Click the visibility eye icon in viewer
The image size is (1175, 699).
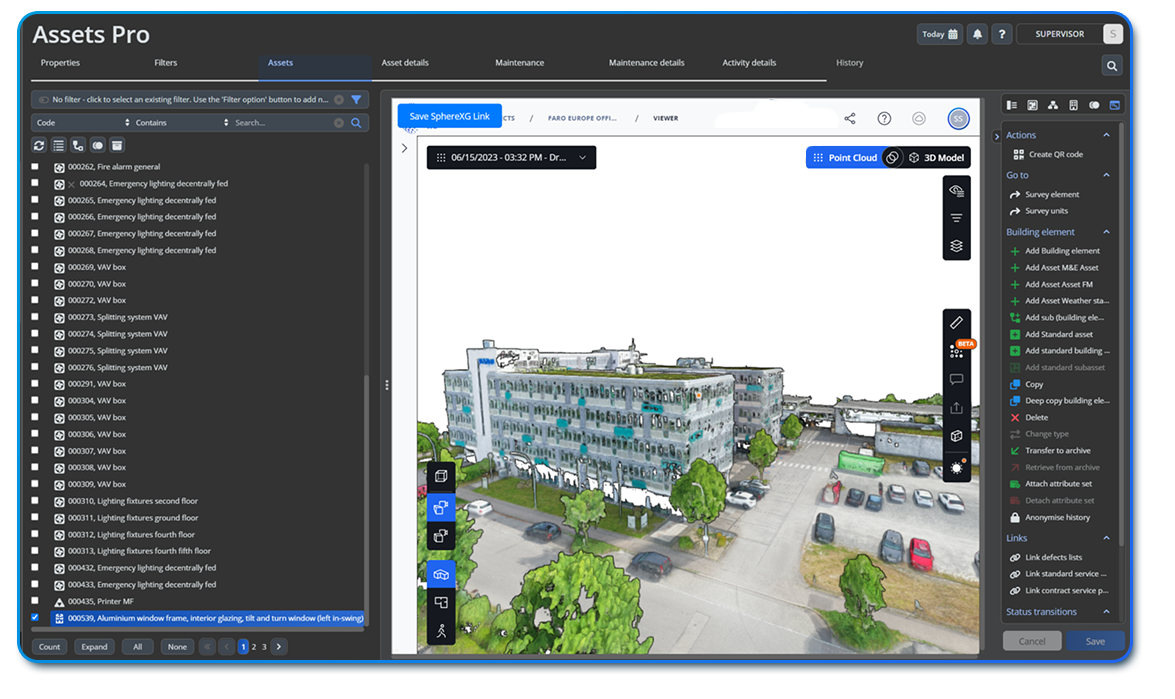(x=956, y=190)
